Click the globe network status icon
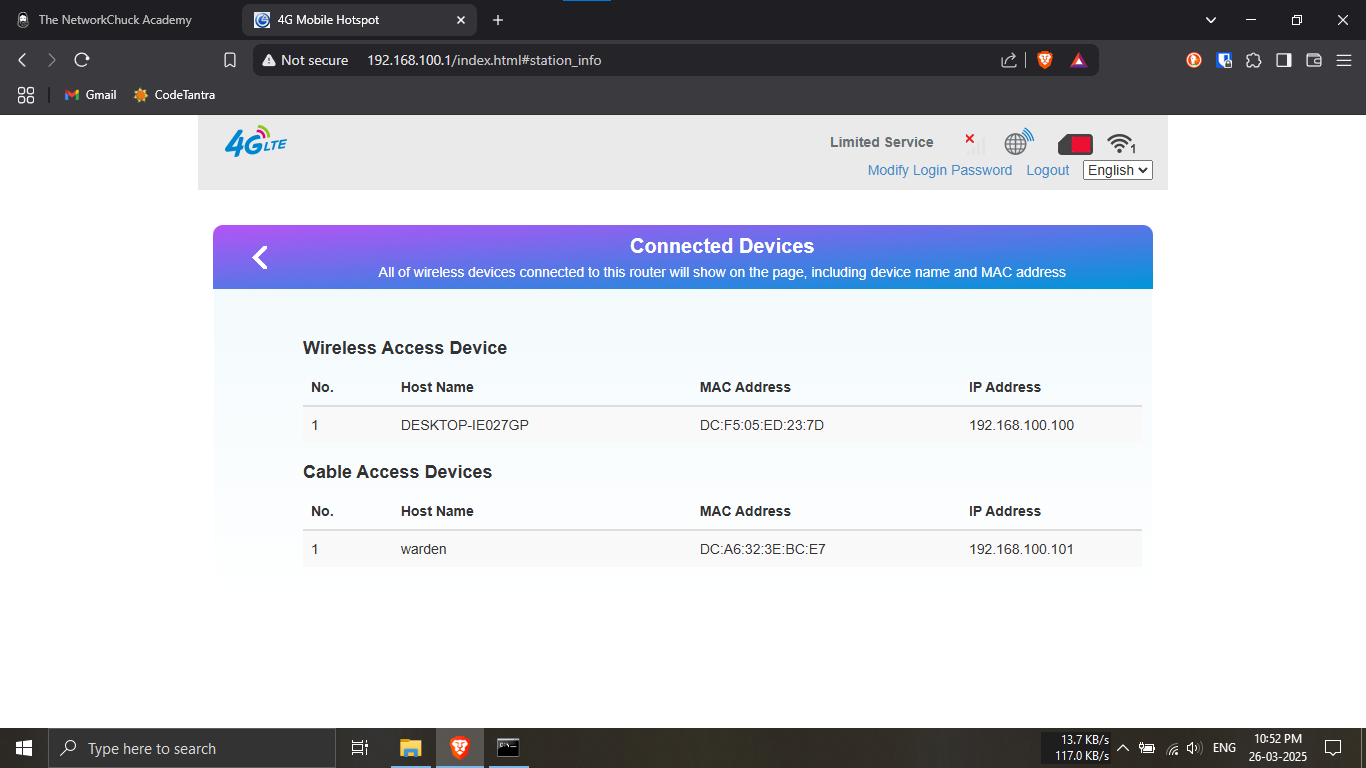 1017,143
